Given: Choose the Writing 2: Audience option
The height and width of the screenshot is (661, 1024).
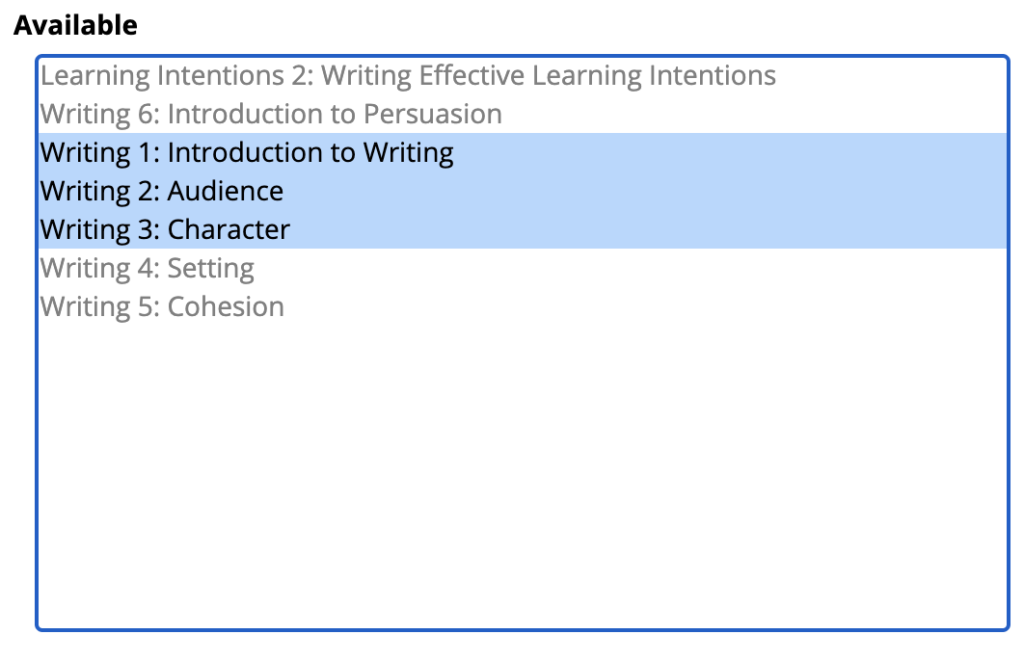Looking at the screenshot, I should (162, 191).
